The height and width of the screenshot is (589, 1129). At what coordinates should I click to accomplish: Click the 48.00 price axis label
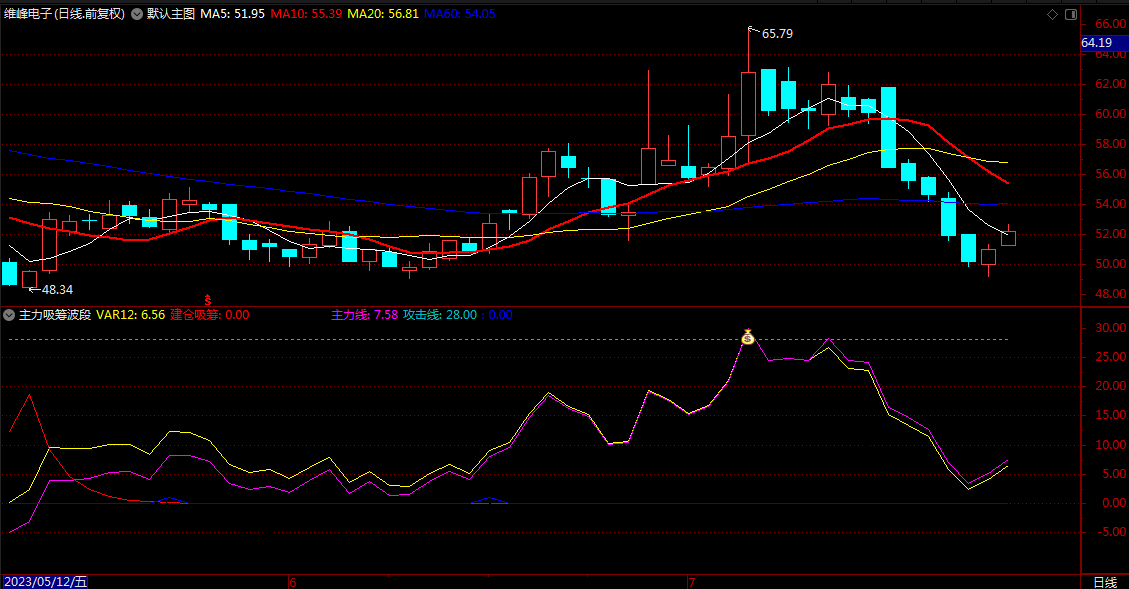[x=1110, y=294]
